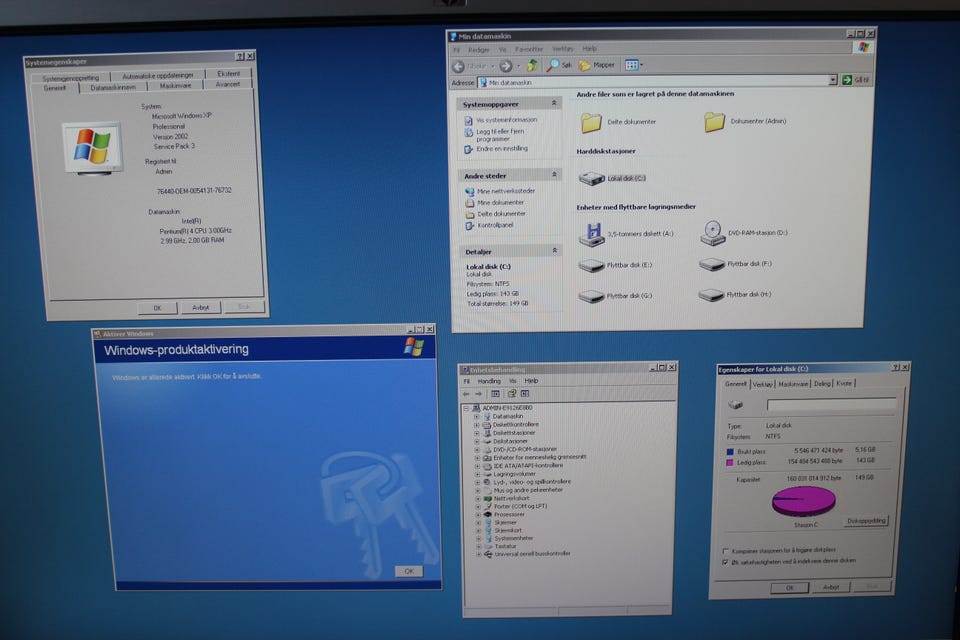960x640 pixels.
Task: Click the properties/help toolbar icon in Enhetsbehandling
Action: 511,393
